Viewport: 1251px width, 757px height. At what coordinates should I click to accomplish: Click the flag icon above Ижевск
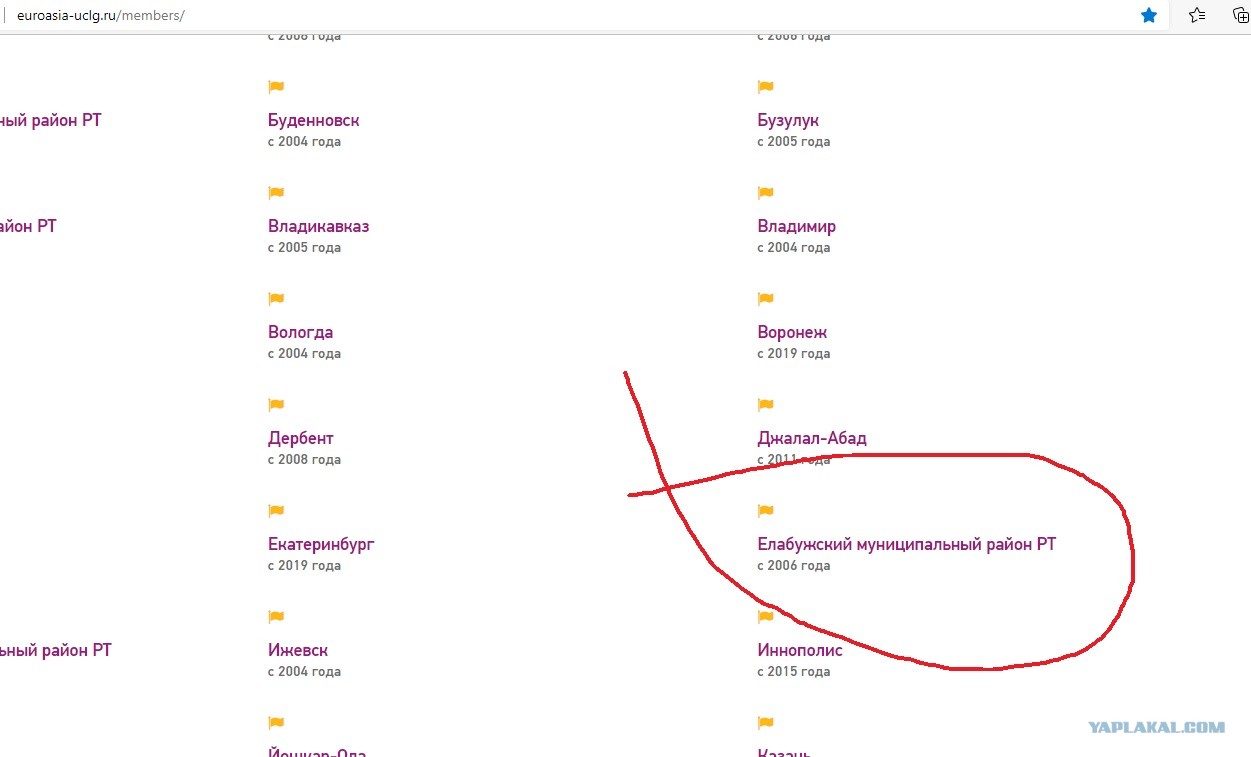(x=277, y=617)
